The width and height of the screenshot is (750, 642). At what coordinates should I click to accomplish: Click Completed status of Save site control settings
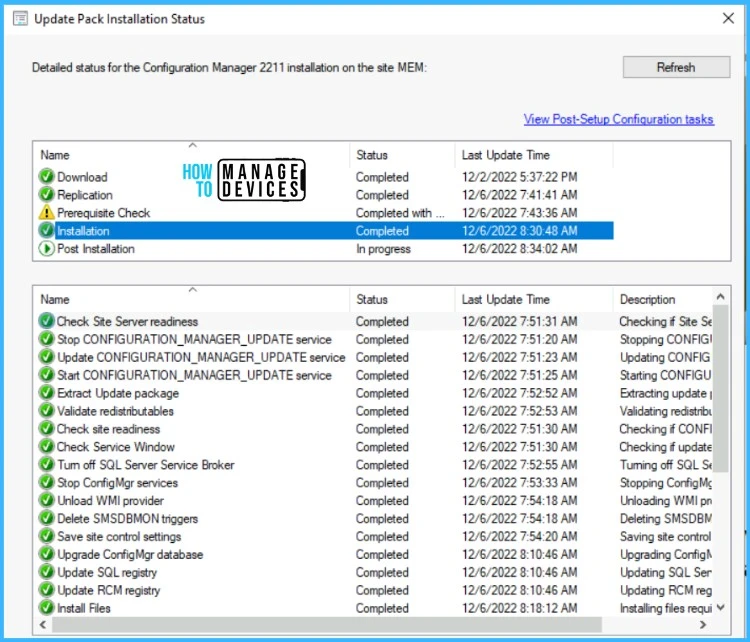pyautogui.click(x=382, y=536)
